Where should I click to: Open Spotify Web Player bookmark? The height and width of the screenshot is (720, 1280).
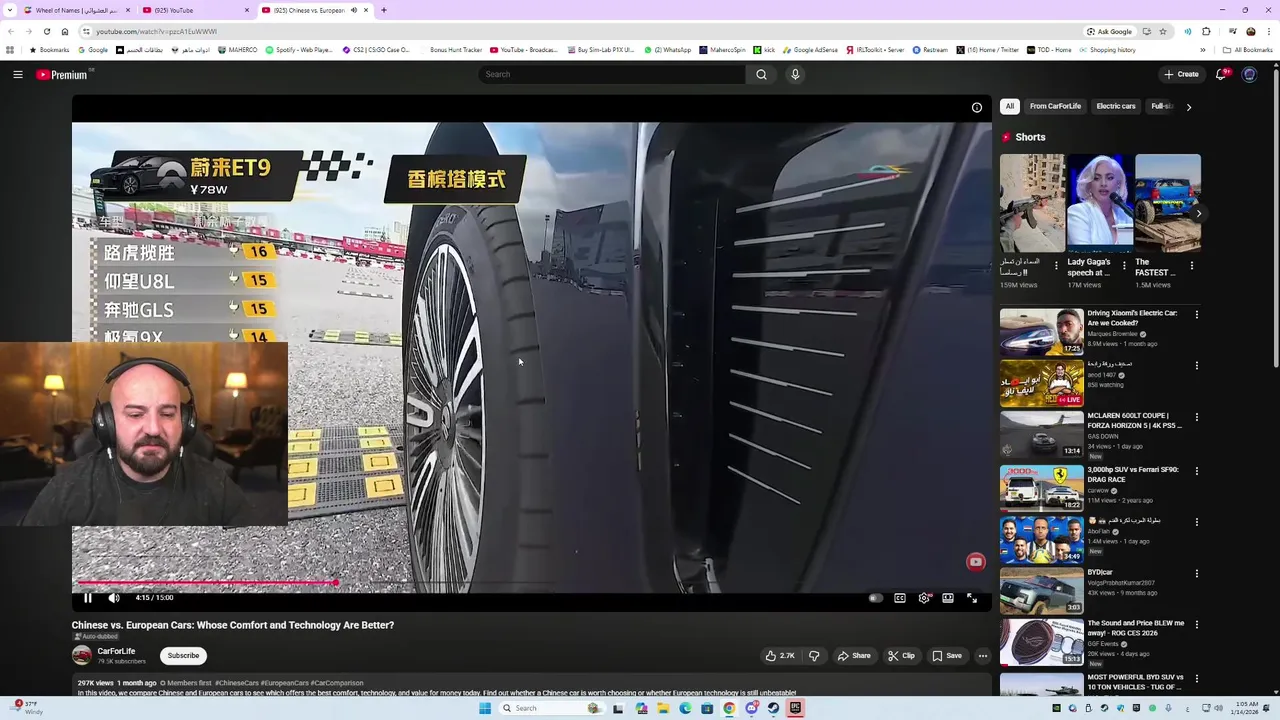click(299, 50)
